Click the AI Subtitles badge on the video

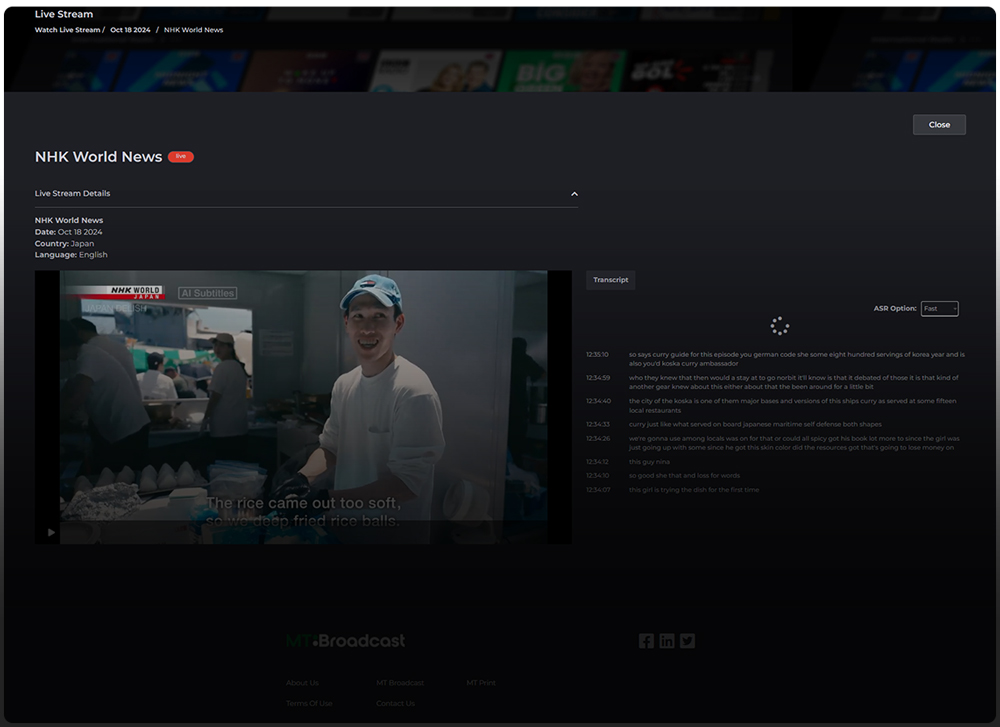[209, 292]
